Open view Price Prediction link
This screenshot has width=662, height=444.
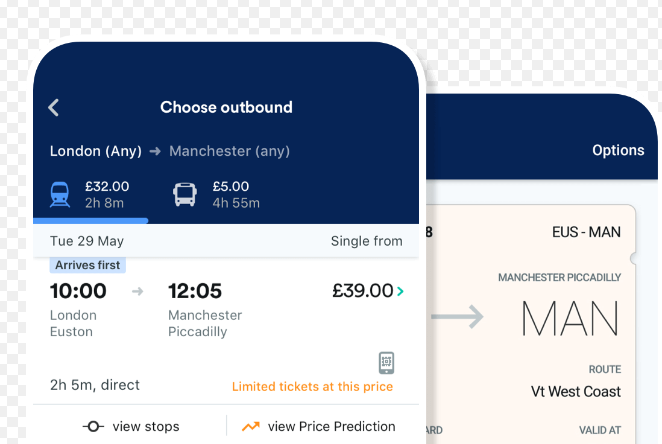pyautogui.click(x=332, y=426)
